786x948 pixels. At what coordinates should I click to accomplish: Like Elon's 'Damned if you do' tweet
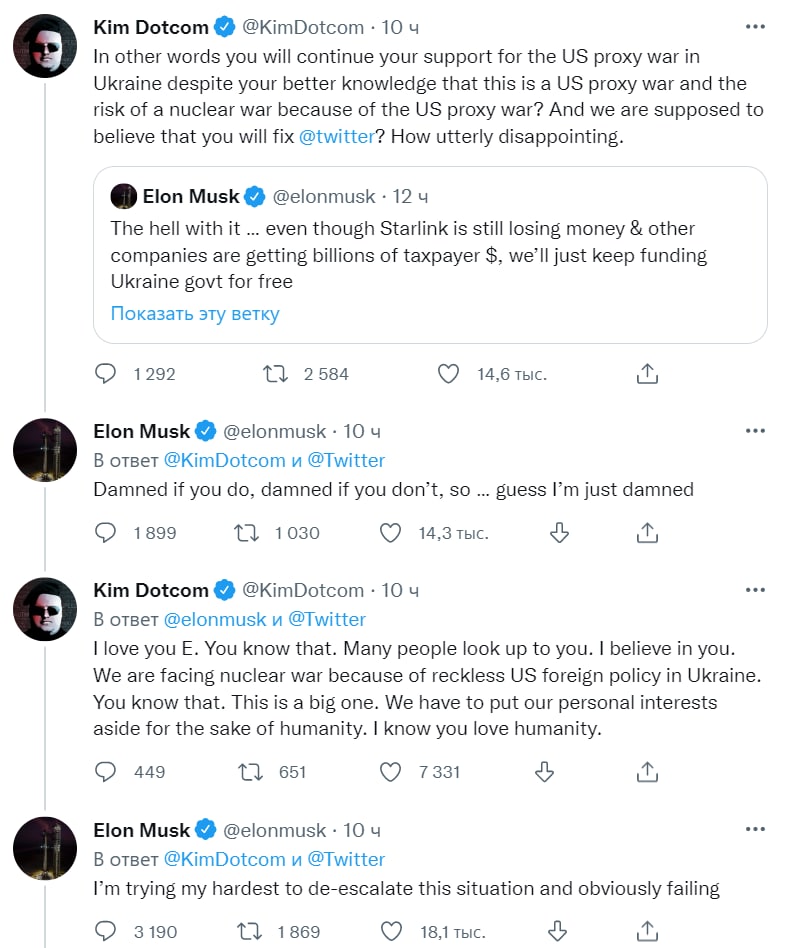(390, 533)
